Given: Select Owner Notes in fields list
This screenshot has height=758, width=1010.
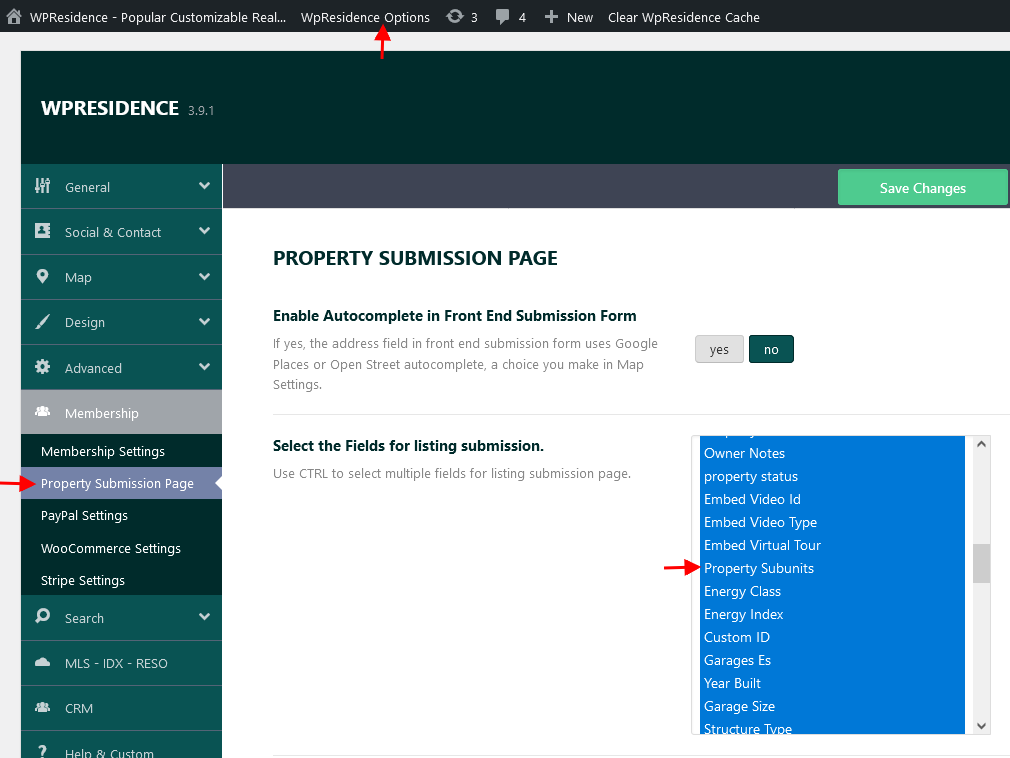Looking at the screenshot, I should pyautogui.click(x=832, y=453).
